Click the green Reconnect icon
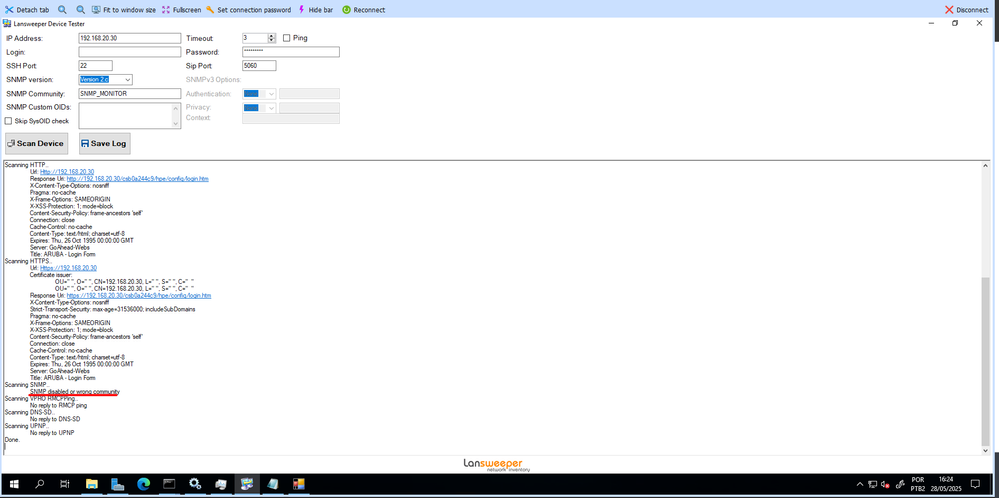 [346, 9]
